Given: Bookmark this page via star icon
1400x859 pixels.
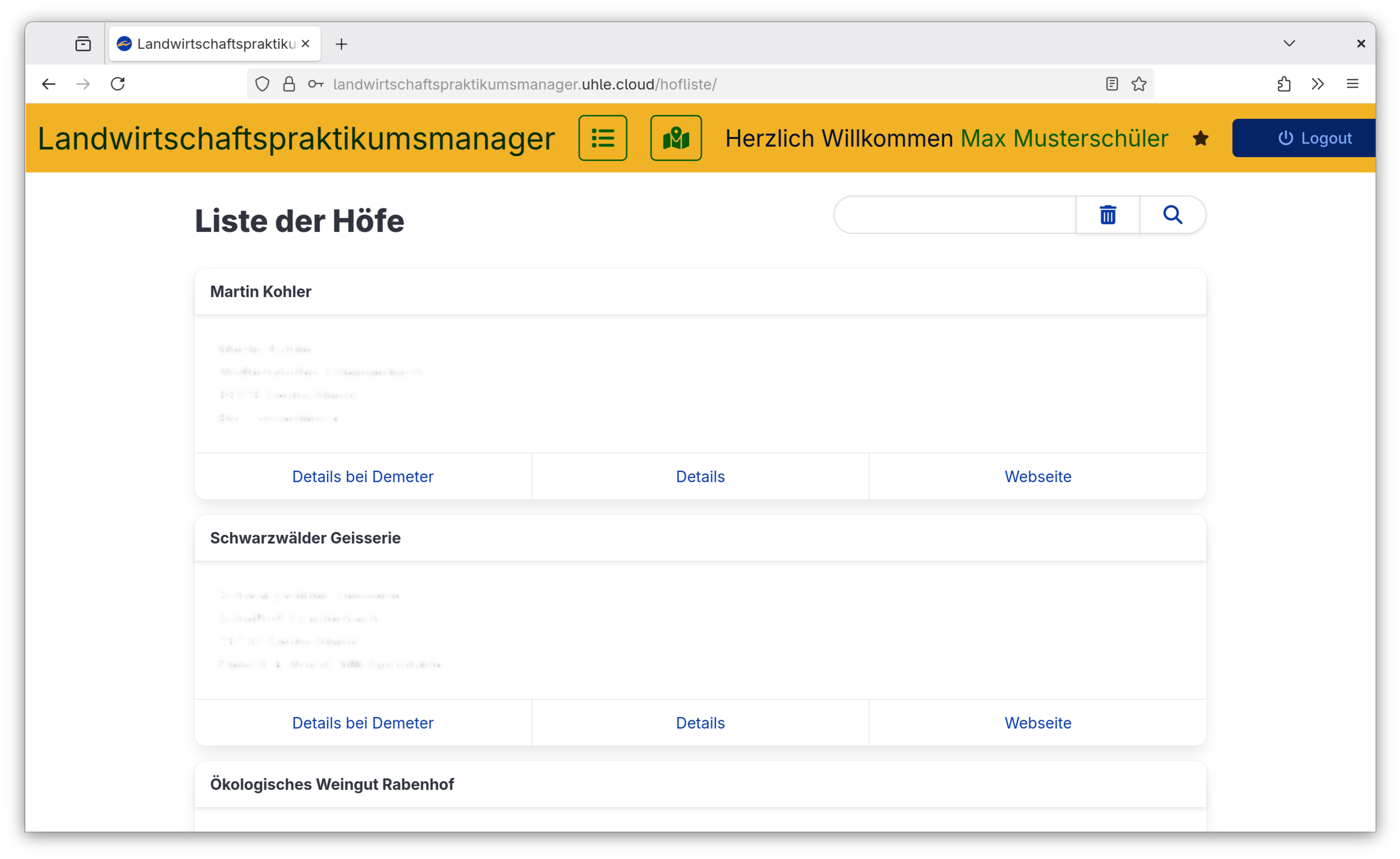Looking at the screenshot, I should point(1138,83).
